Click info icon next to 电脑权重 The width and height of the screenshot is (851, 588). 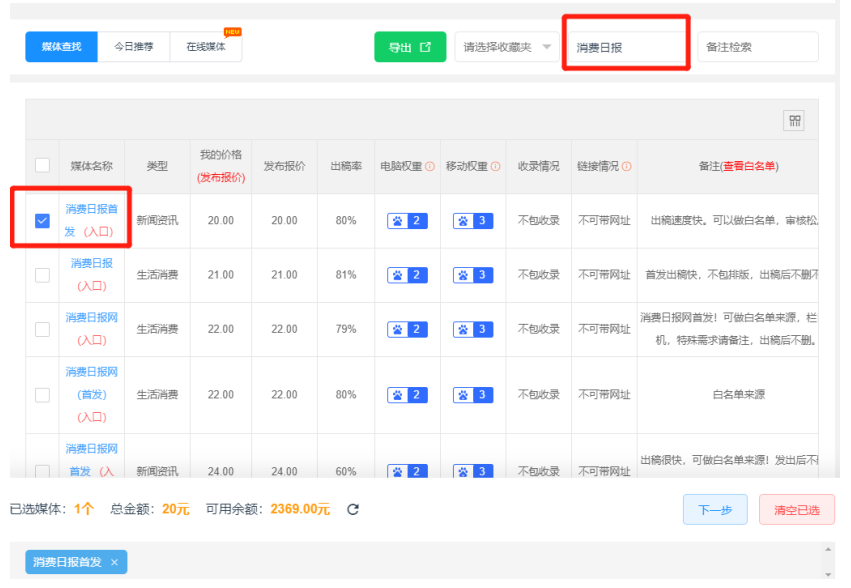click(430, 167)
